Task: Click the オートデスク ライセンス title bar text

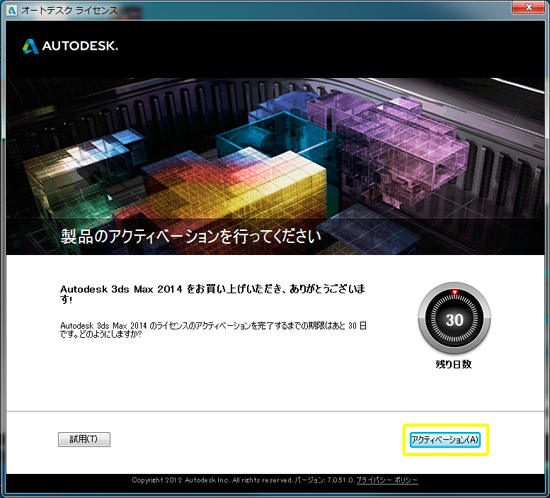Action: 69,11
